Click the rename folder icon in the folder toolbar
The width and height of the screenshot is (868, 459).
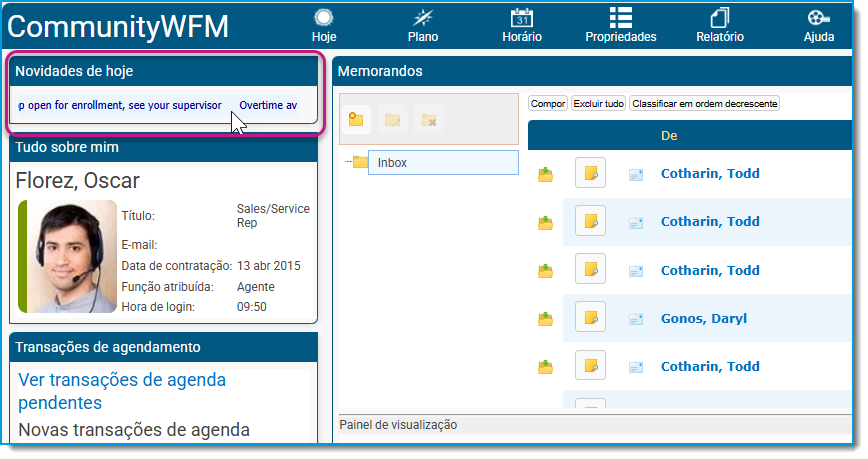(392, 119)
